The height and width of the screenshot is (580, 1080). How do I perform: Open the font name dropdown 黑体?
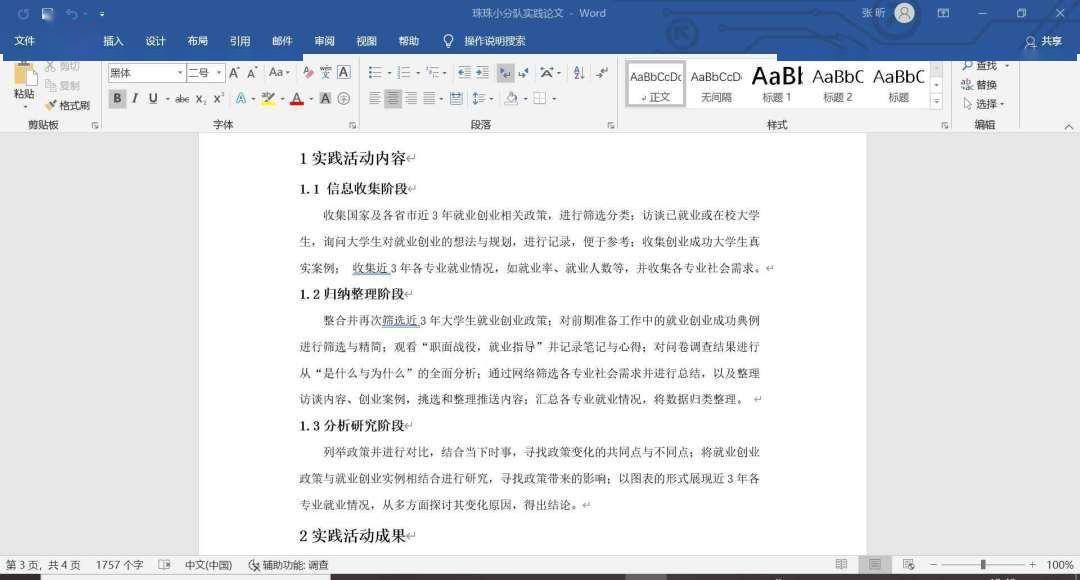tap(147, 72)
